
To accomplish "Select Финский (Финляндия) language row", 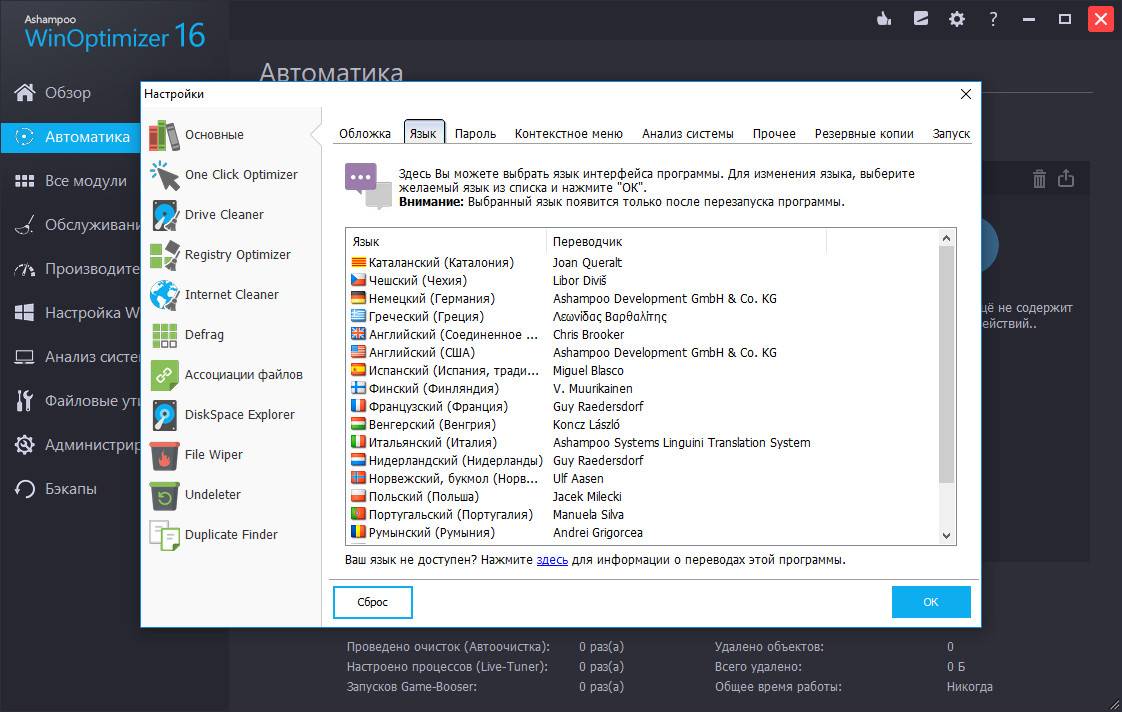I will pyautogui.click(x=642, y=389).
